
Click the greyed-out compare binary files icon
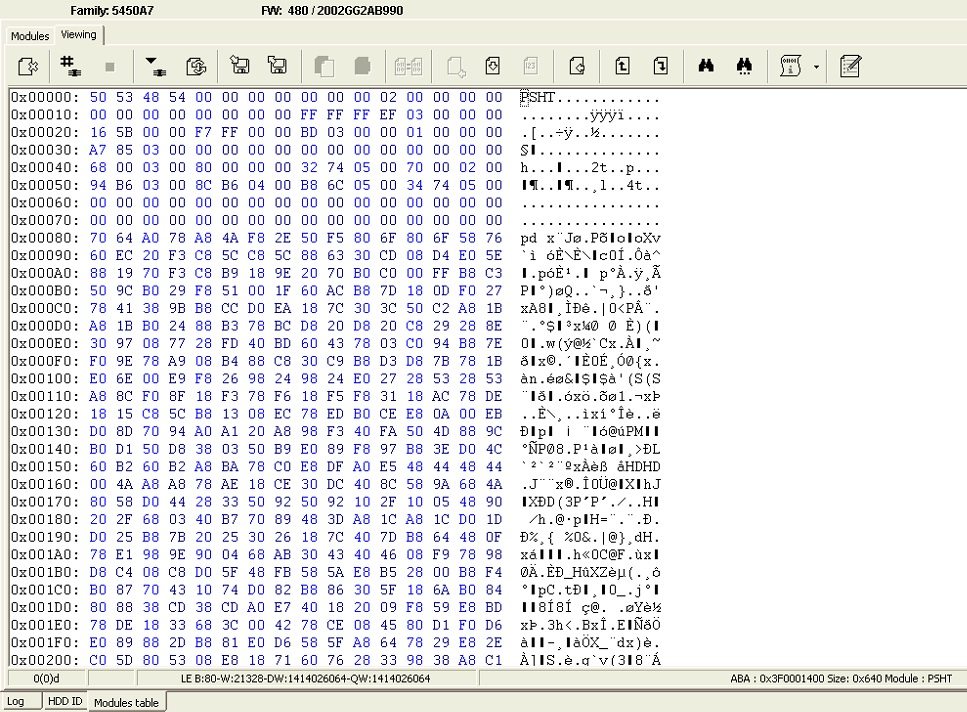408,66
